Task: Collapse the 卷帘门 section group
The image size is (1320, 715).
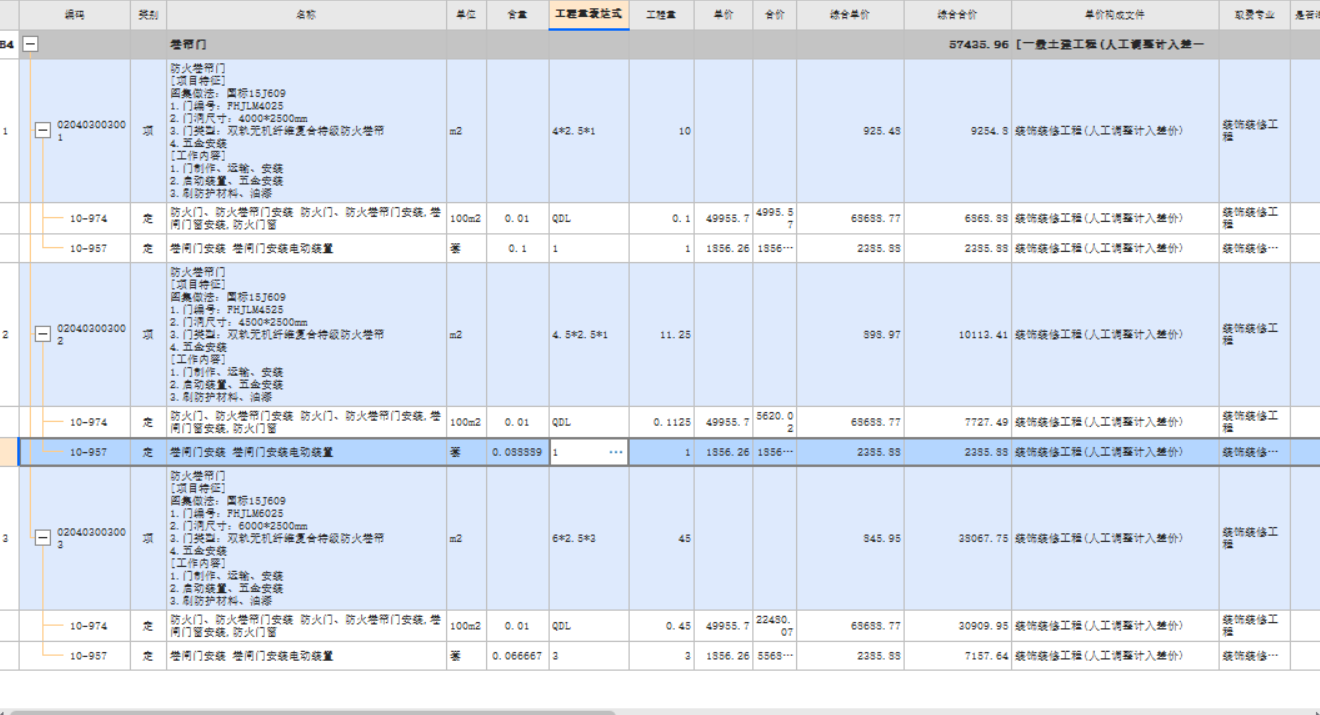Action: [x=31, y=45]
